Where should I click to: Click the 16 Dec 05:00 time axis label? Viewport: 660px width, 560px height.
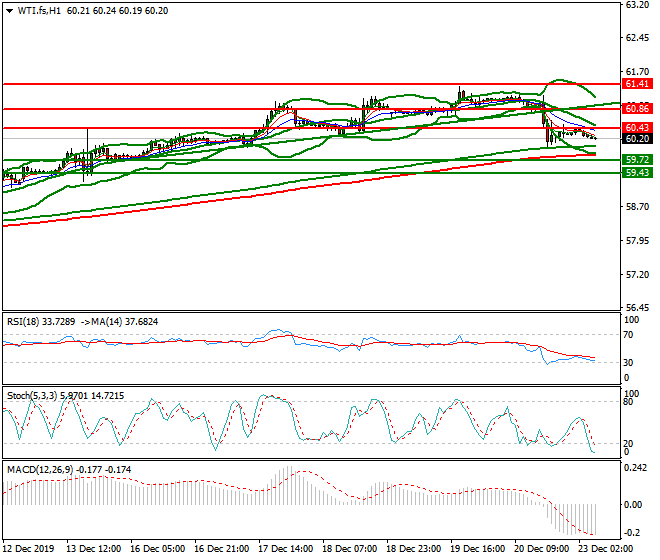(x=157, y=549)
